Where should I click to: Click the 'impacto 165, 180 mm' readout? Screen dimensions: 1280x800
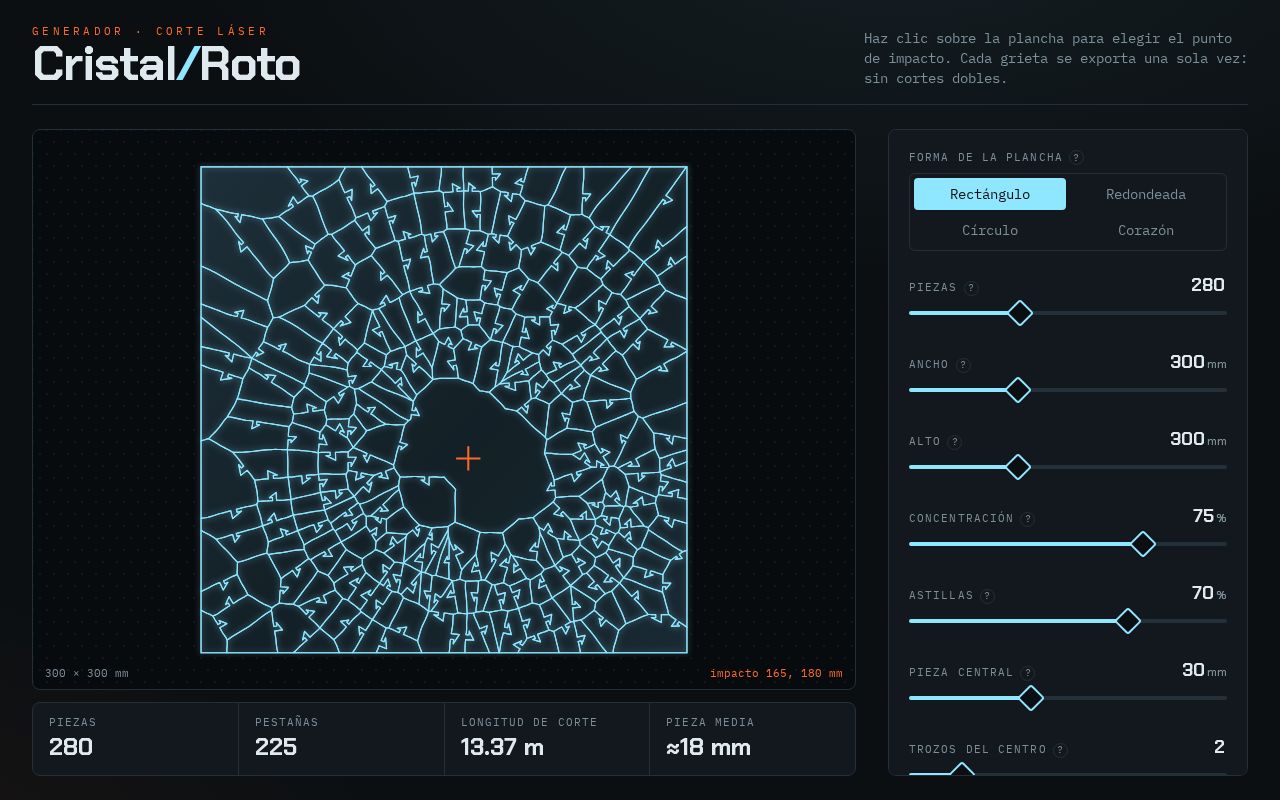(776, 673)
